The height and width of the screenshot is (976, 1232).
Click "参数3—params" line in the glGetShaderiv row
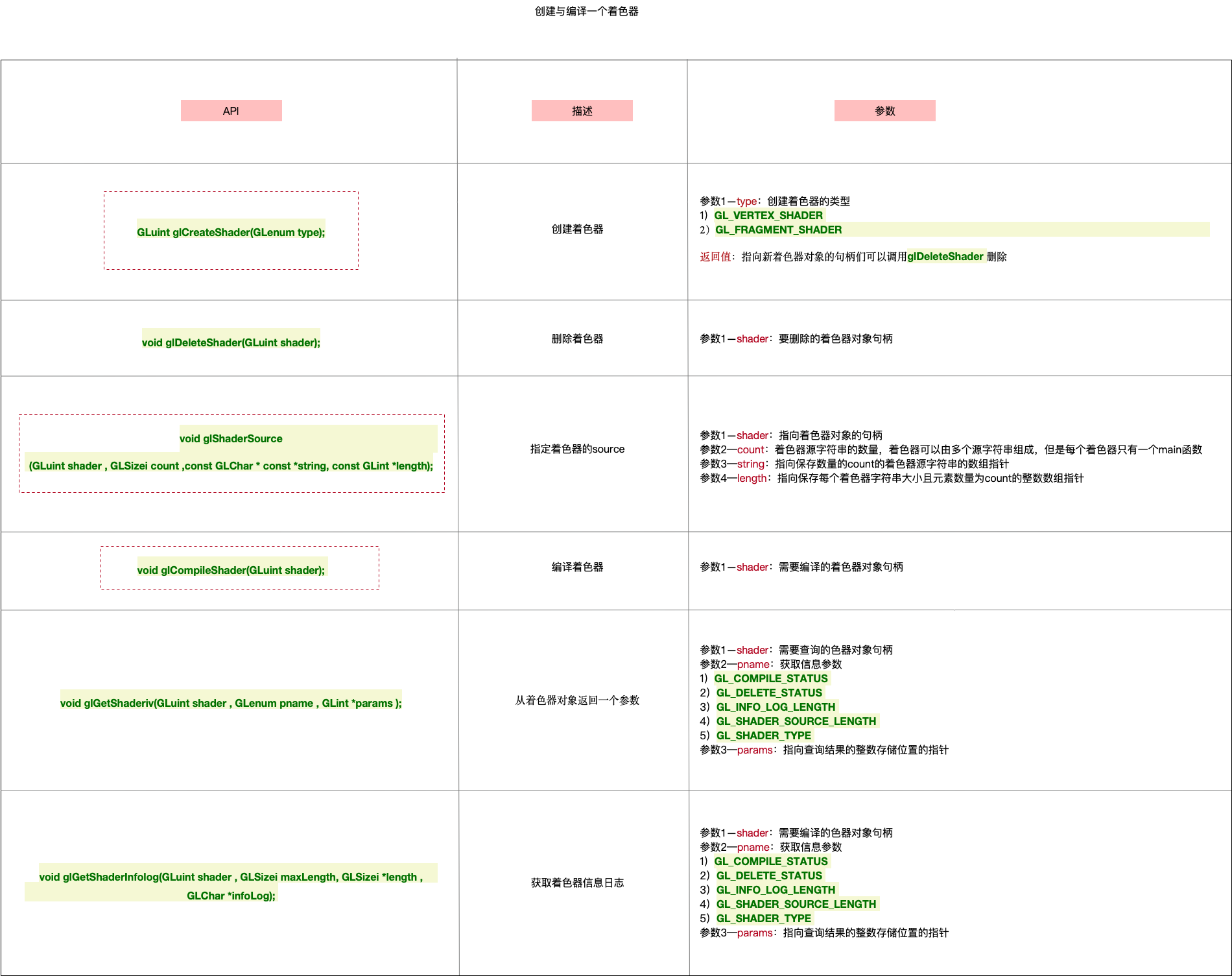pyautogui.click(x=824, y=750)
